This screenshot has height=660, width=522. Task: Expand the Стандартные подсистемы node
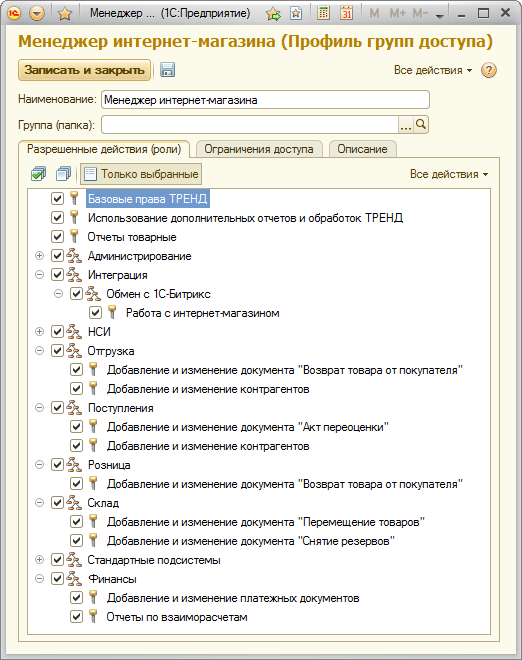(x=39, y=559)
